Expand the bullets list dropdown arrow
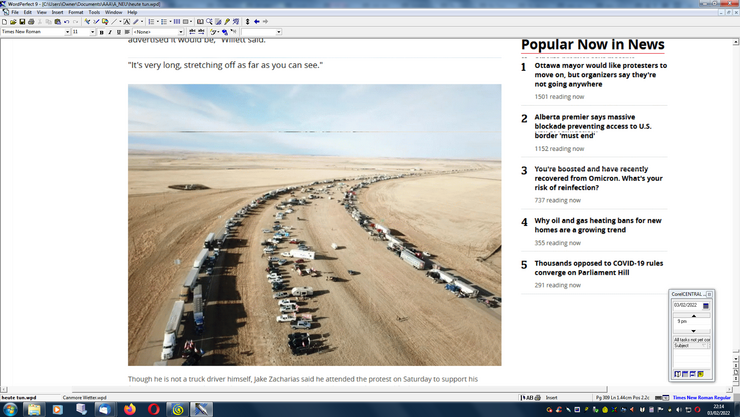The image size is (740, 417). 171,22
